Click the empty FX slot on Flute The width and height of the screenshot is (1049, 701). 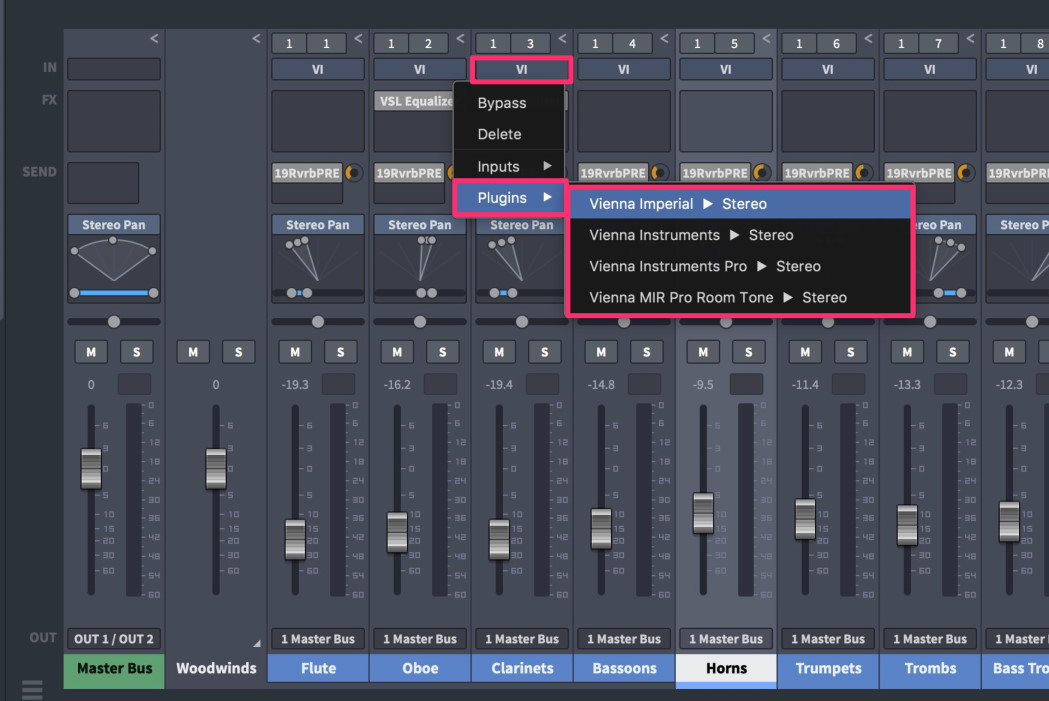click(x=318, y=122)
